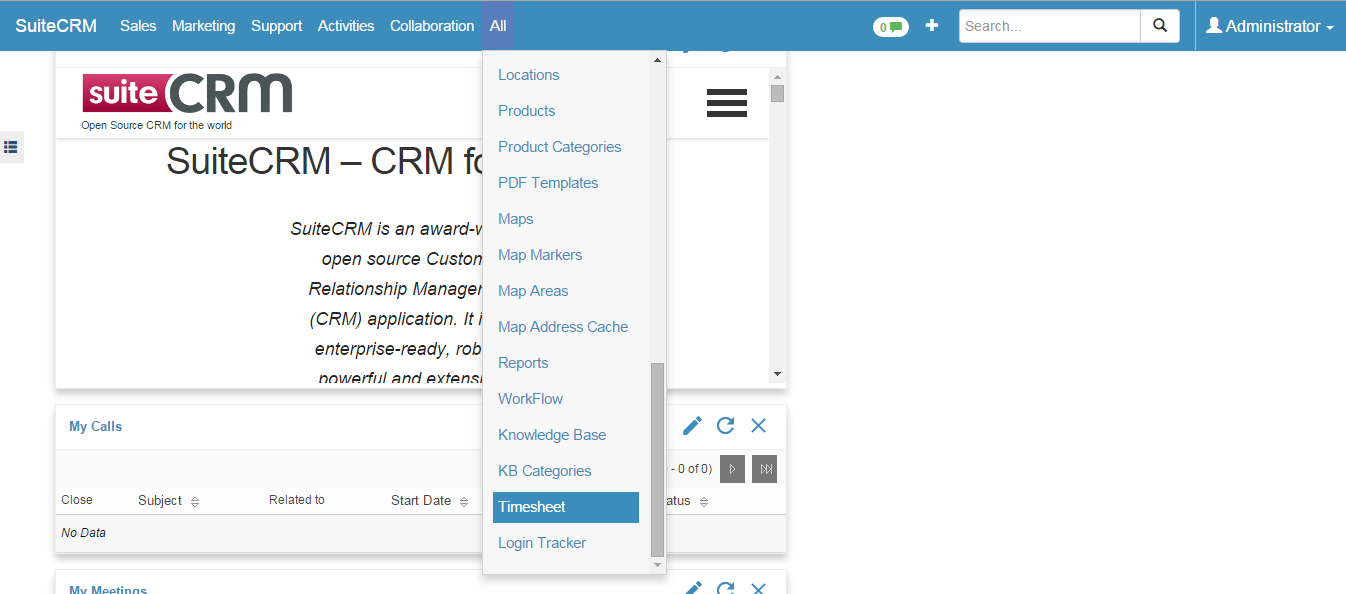
Task: Click the All menu scroll-up arrow
Action: [657, 60]
